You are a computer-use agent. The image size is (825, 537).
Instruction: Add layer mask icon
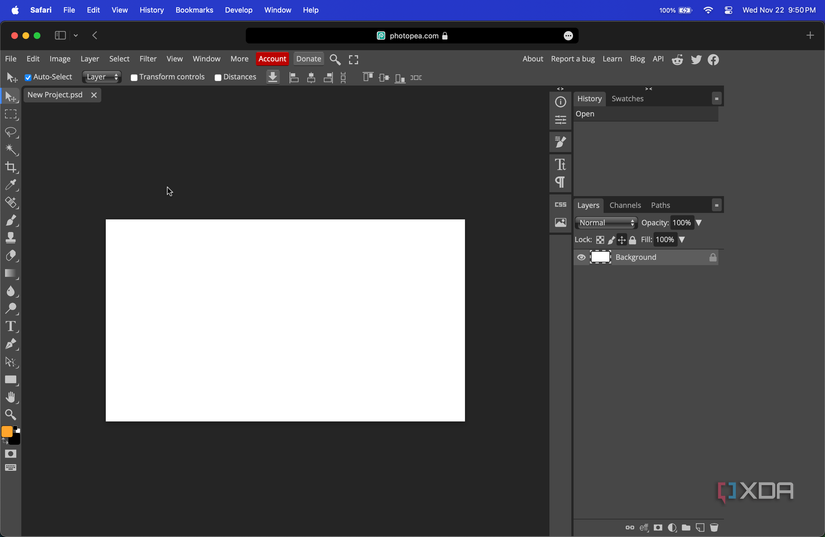point(658,528)
